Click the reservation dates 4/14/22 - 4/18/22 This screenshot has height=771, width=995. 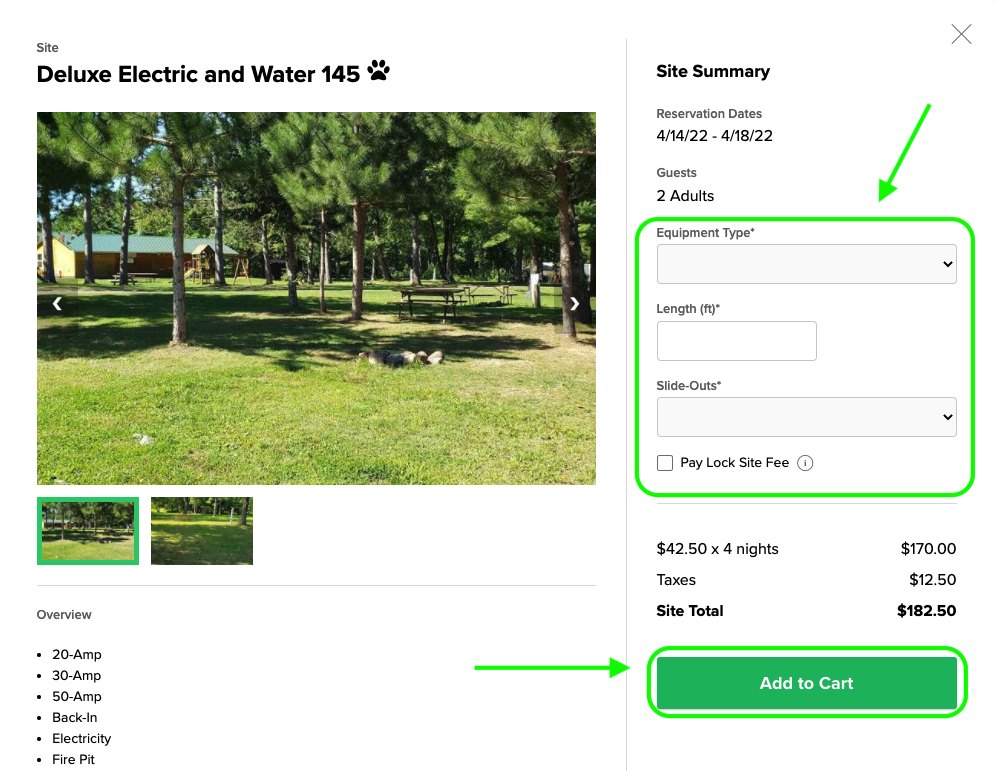(714, 136)
